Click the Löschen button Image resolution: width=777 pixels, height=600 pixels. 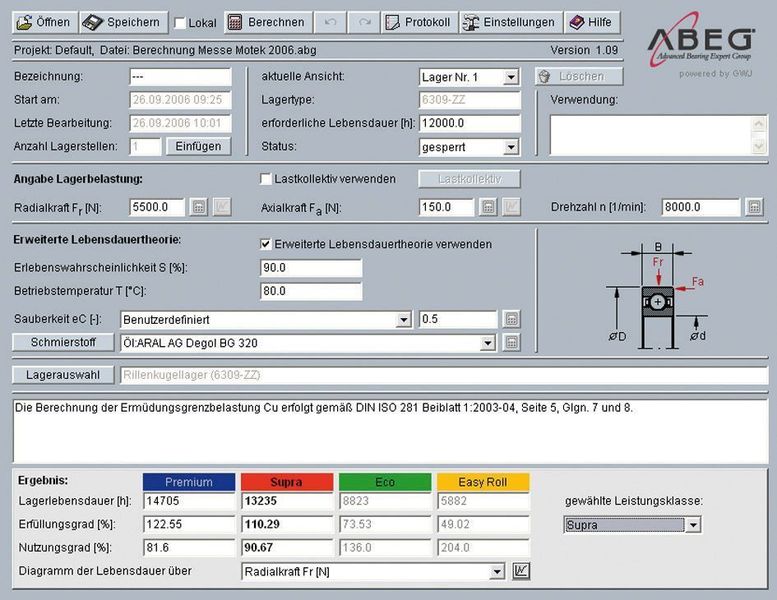(578, 76)
